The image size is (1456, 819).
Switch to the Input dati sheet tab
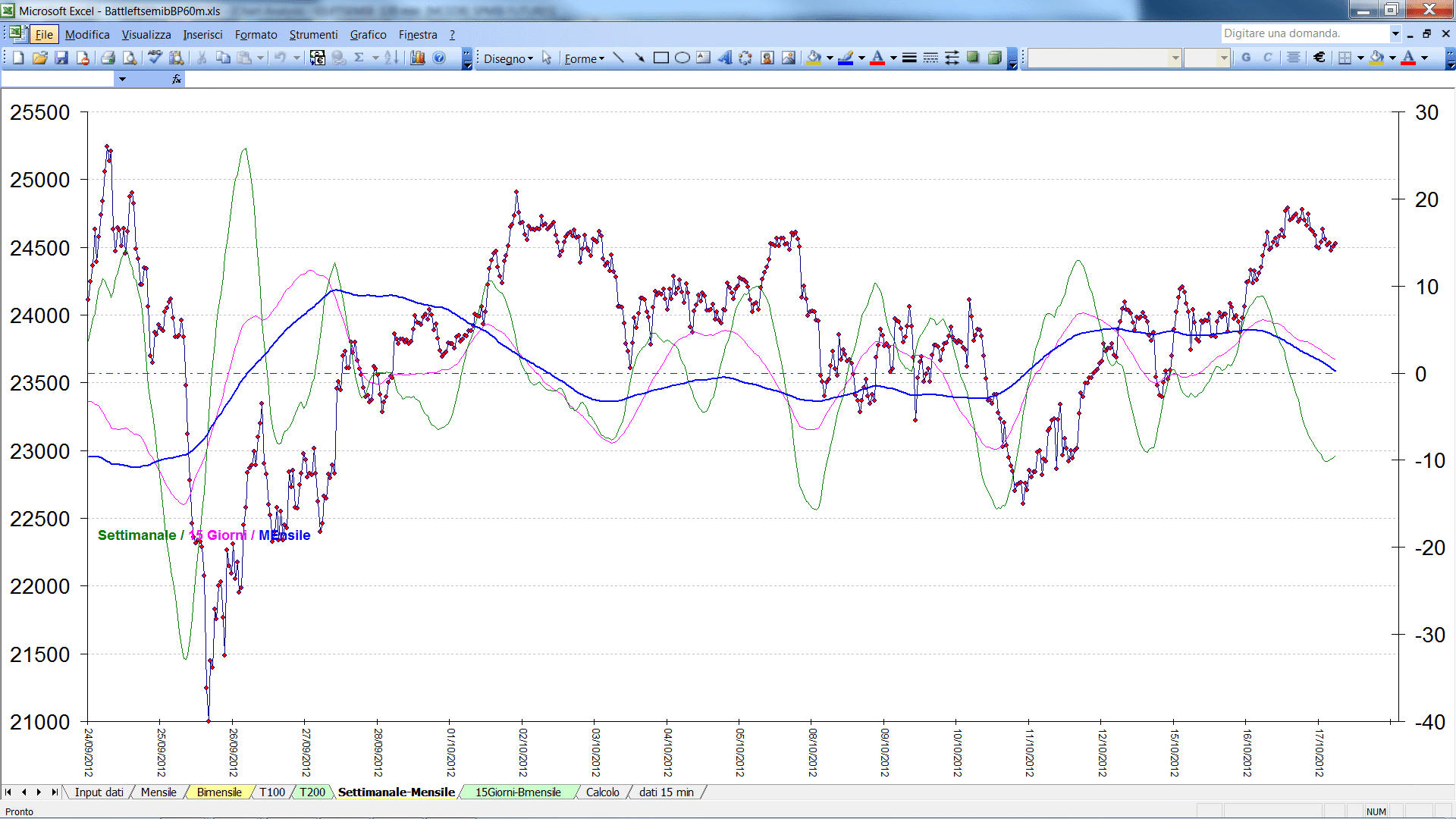coord(99,792)
